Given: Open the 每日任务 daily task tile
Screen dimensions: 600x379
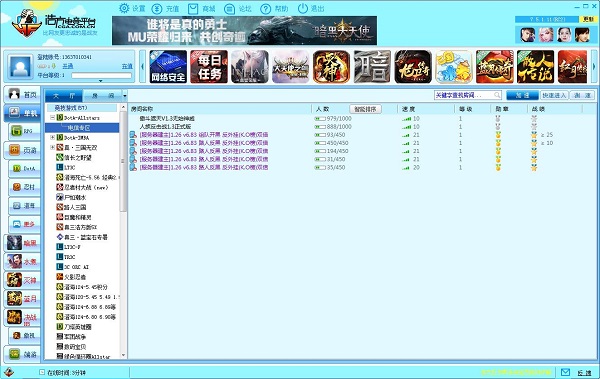Looking at the screenshot, I should 209,67.
